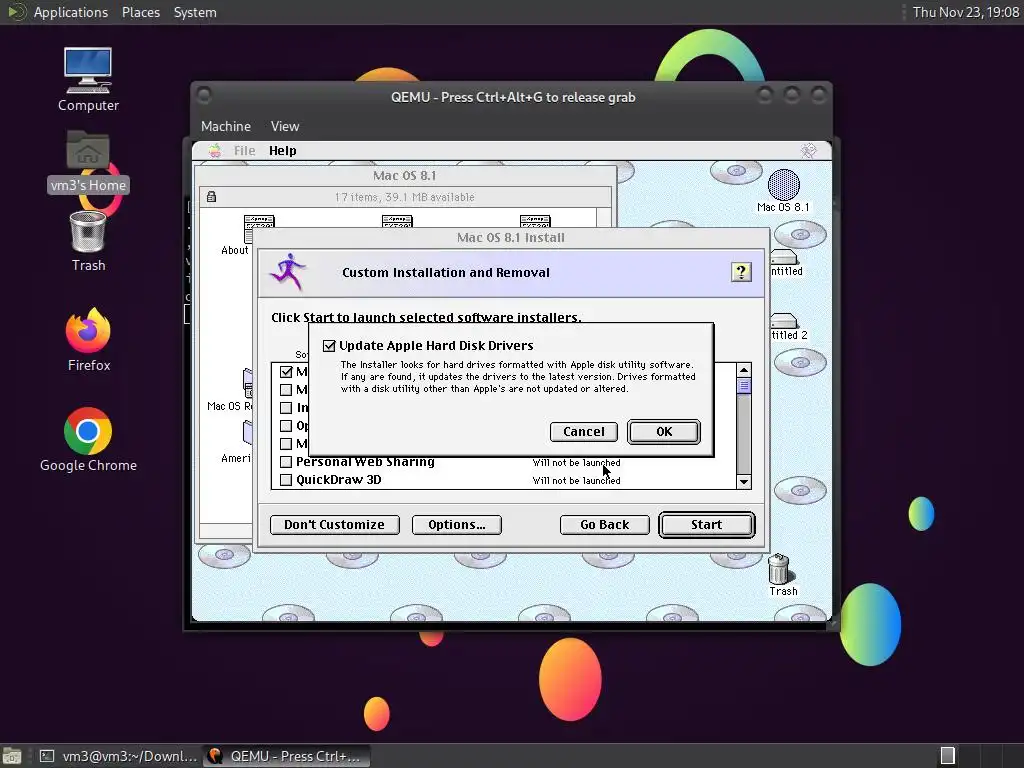Click the lock icon in Mac OS 8.1 window
Viewport: 1024px width, 768px height.
click(211, 197)
